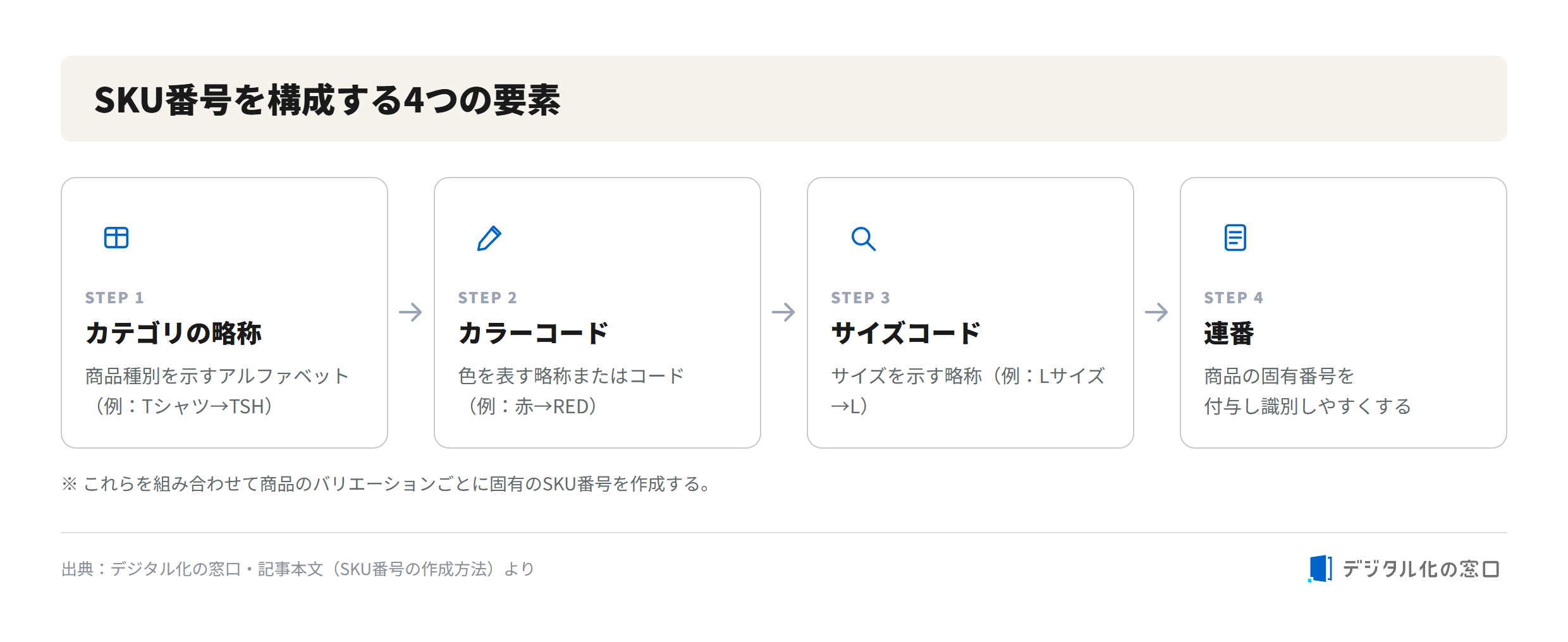Click the pencil icon in Step 2

tap(489, 238)
